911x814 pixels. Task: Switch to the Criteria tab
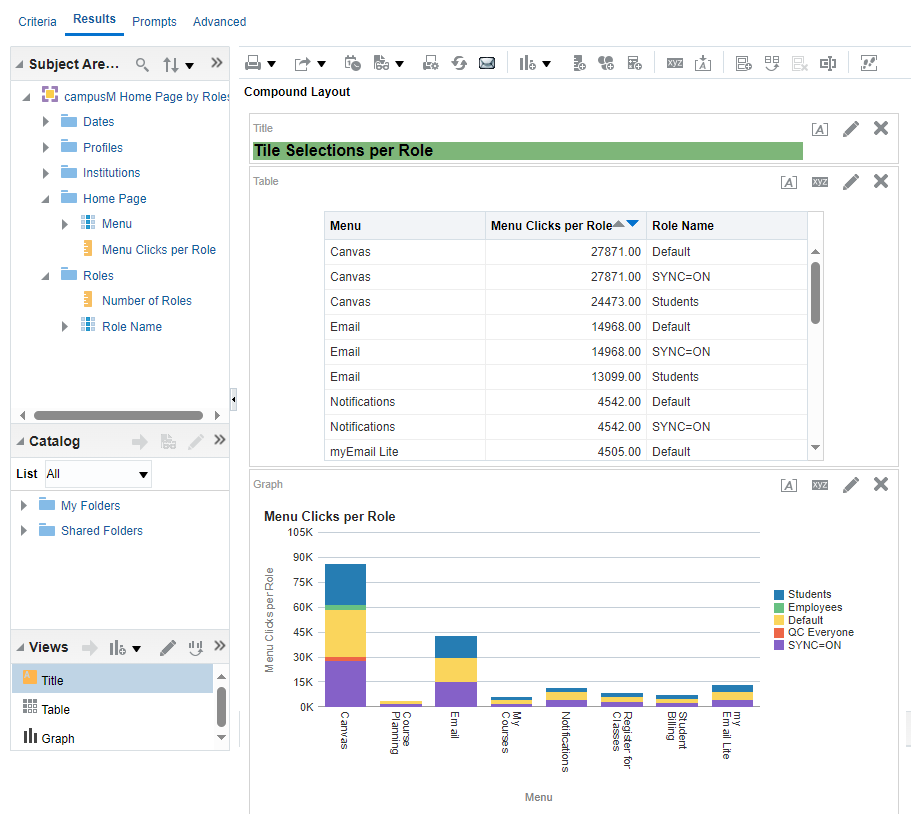(37, 21)
